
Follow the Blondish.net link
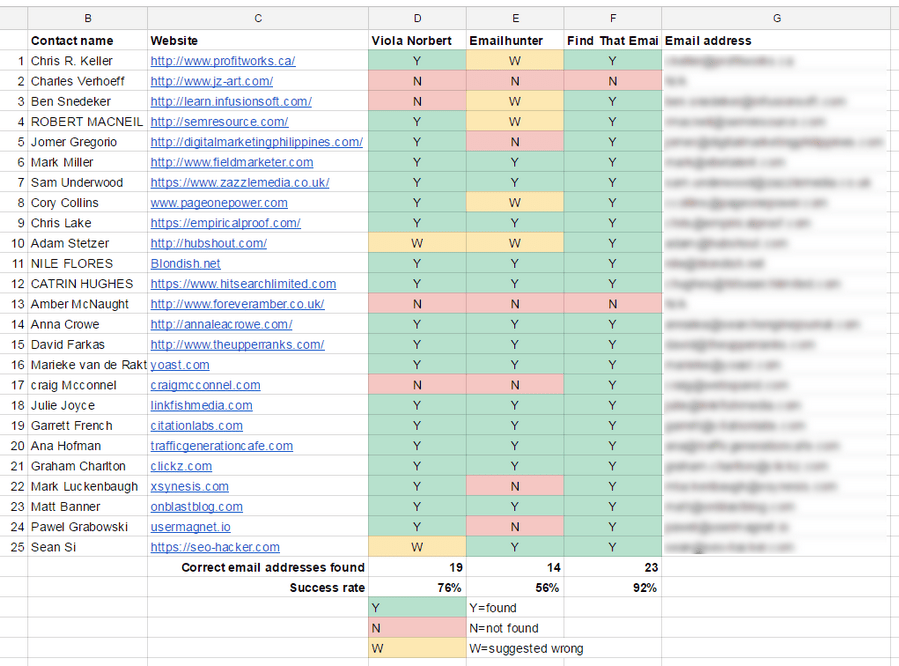(185, 264)
